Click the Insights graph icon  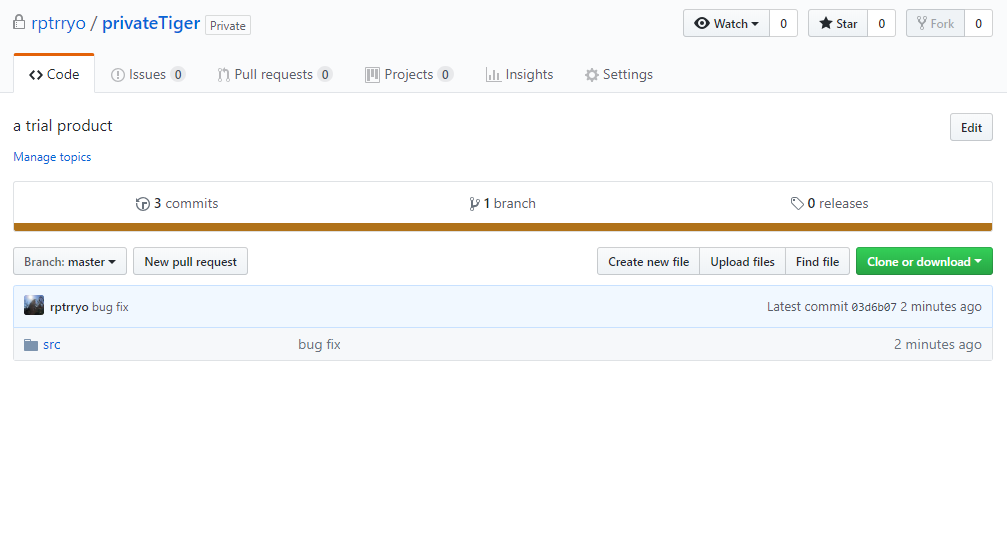[x=493, y=75]
